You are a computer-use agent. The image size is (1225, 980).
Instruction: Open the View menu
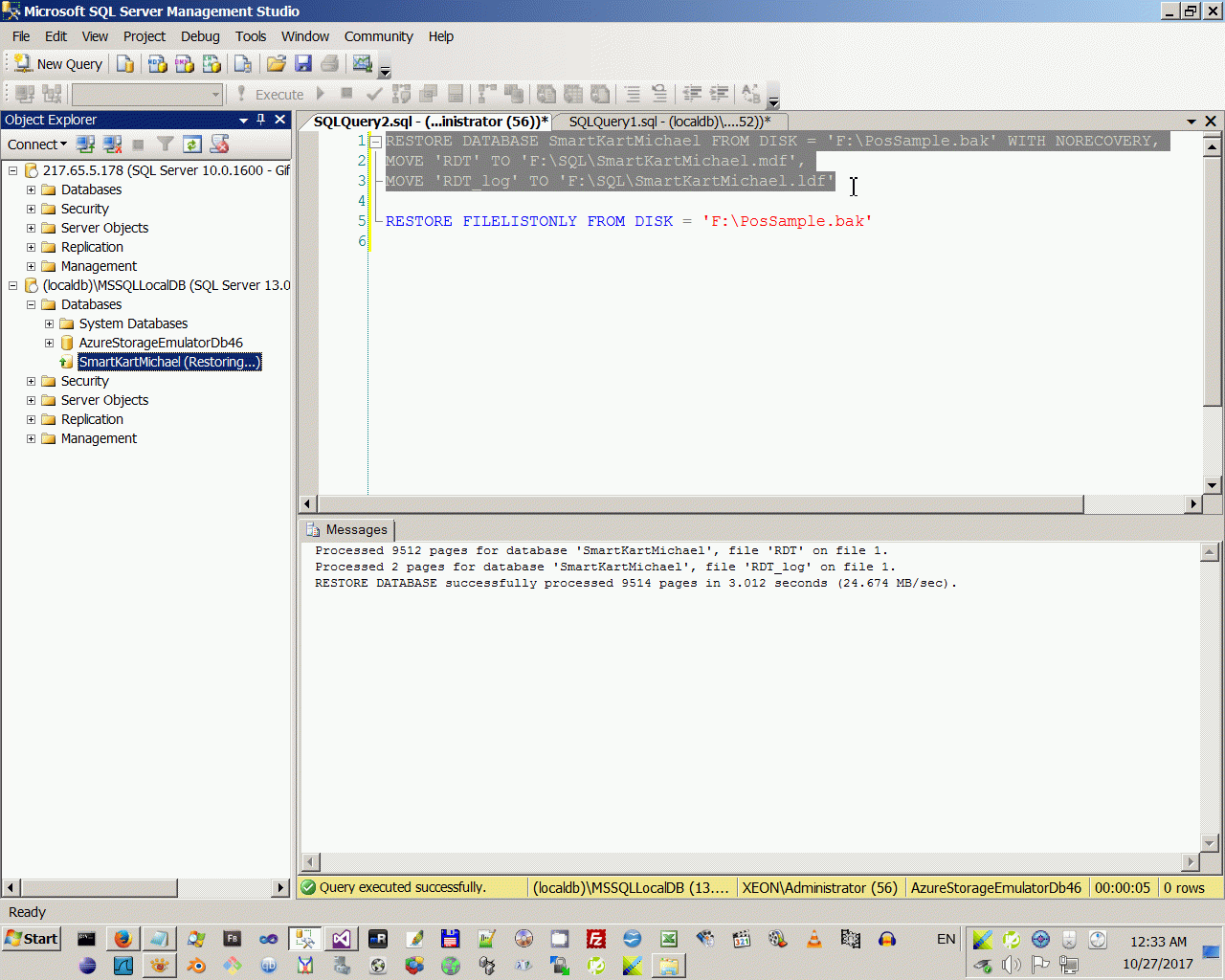95,36
